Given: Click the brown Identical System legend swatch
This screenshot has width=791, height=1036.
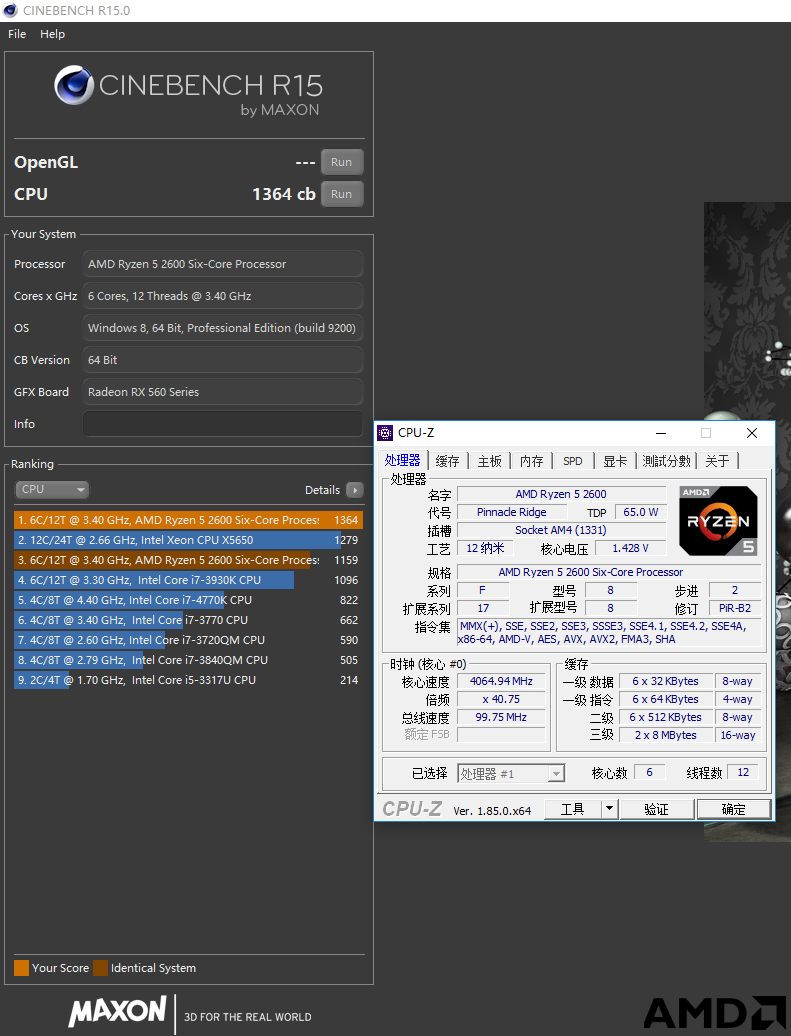Looking at the screenshot, I should [100, 968].
